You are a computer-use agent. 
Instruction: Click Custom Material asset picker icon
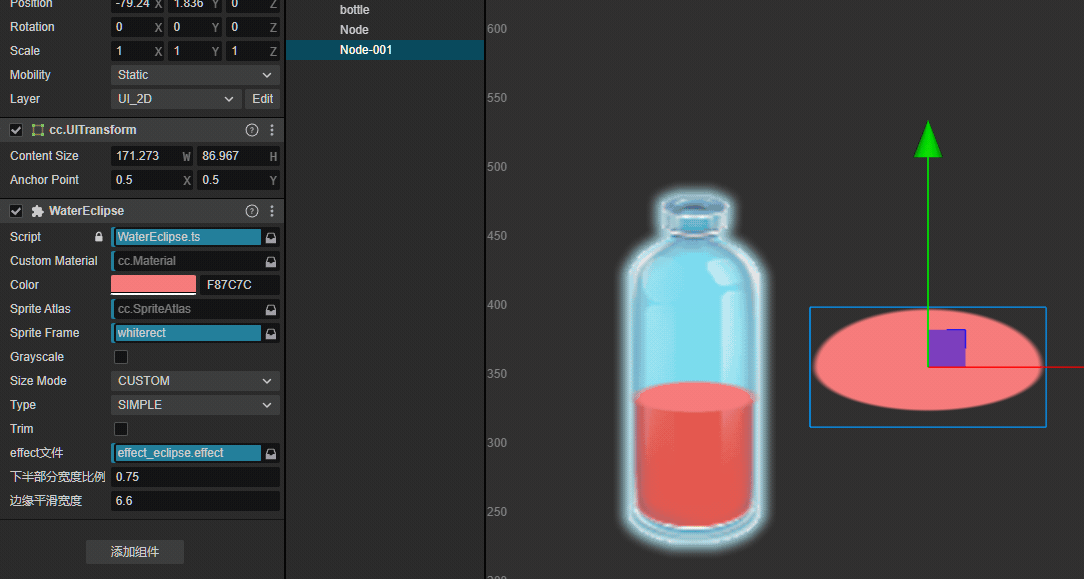tap(271, 261)
